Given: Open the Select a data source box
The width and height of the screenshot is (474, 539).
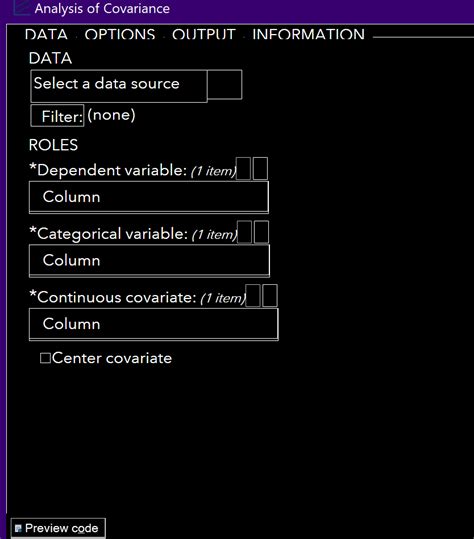Looking at the screenshot, I should [x=119, y=86].
